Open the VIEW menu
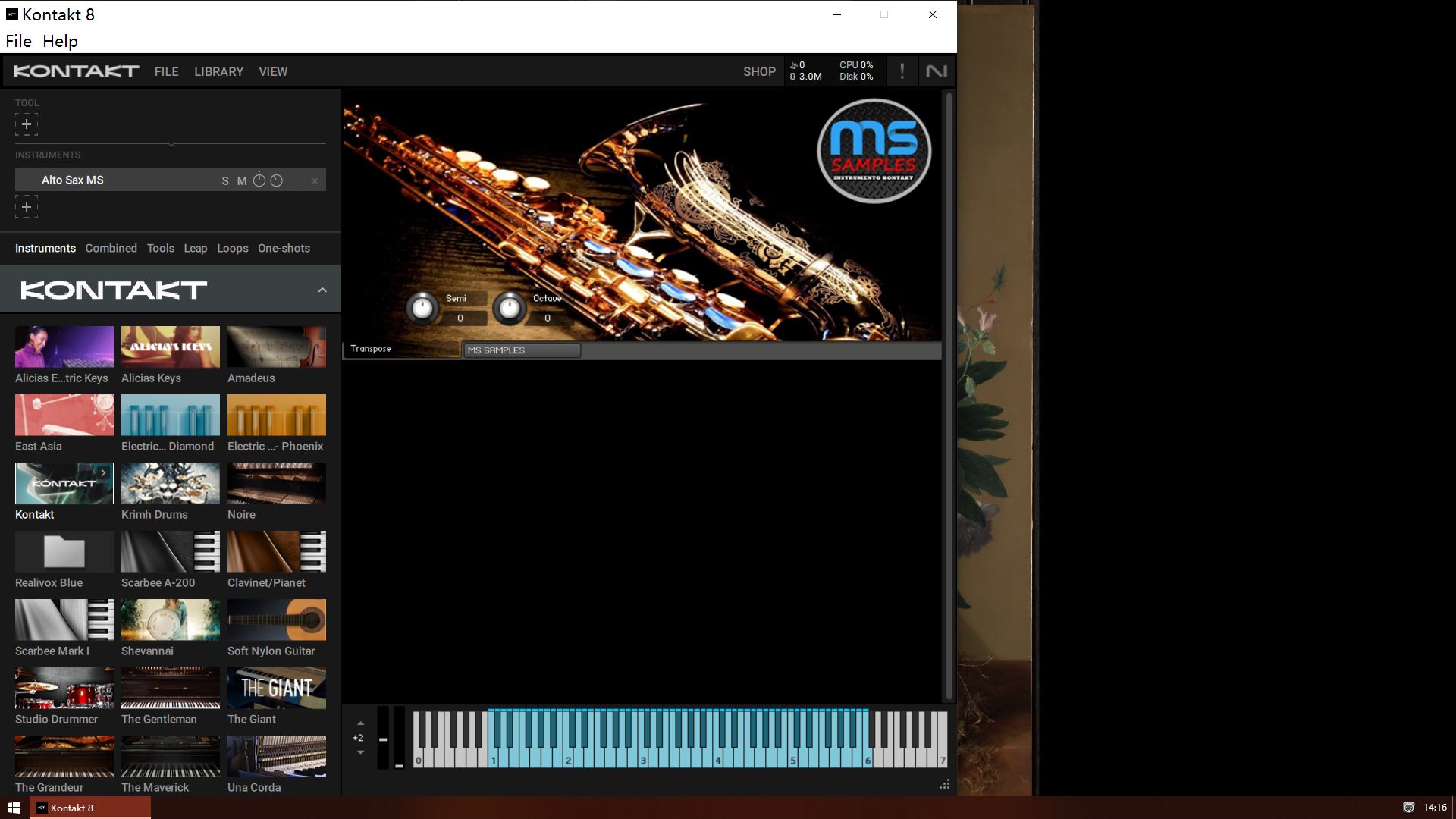This screenshot has height=819, width=1456. click(273, 71)
